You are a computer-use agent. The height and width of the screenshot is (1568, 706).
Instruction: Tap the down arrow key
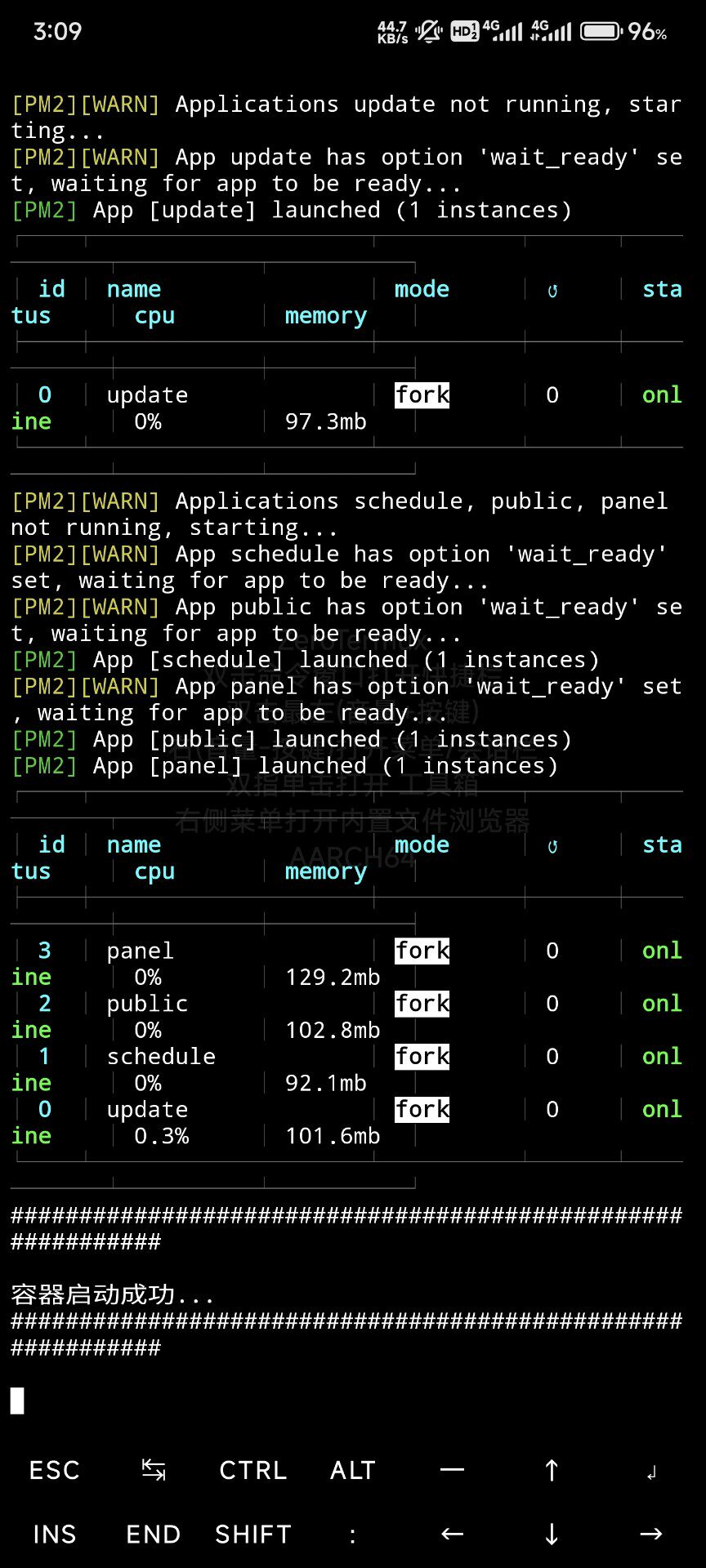[x=552, y=1535]
